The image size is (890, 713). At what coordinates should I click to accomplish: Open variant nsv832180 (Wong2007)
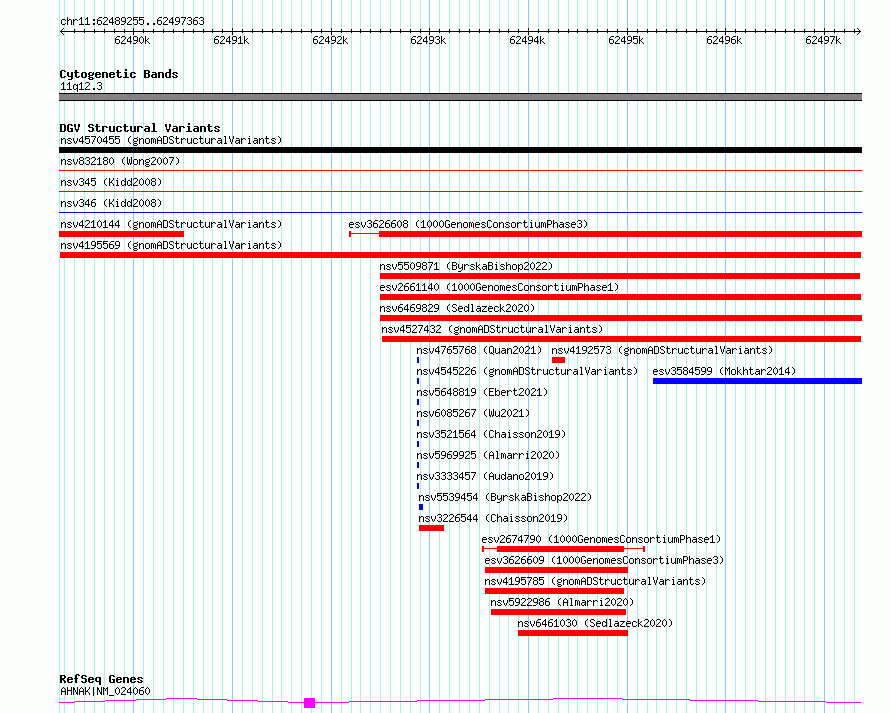coord(120,161)
